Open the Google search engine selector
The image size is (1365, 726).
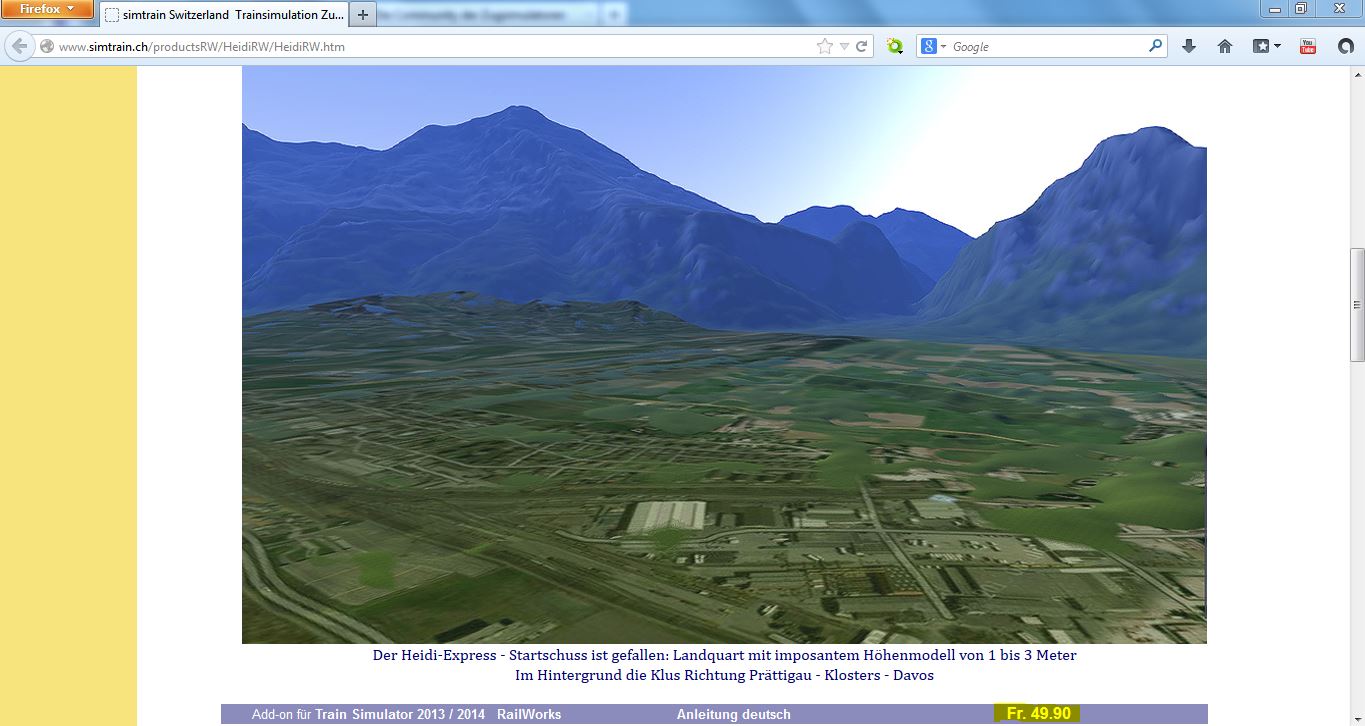tap(933, 47)
